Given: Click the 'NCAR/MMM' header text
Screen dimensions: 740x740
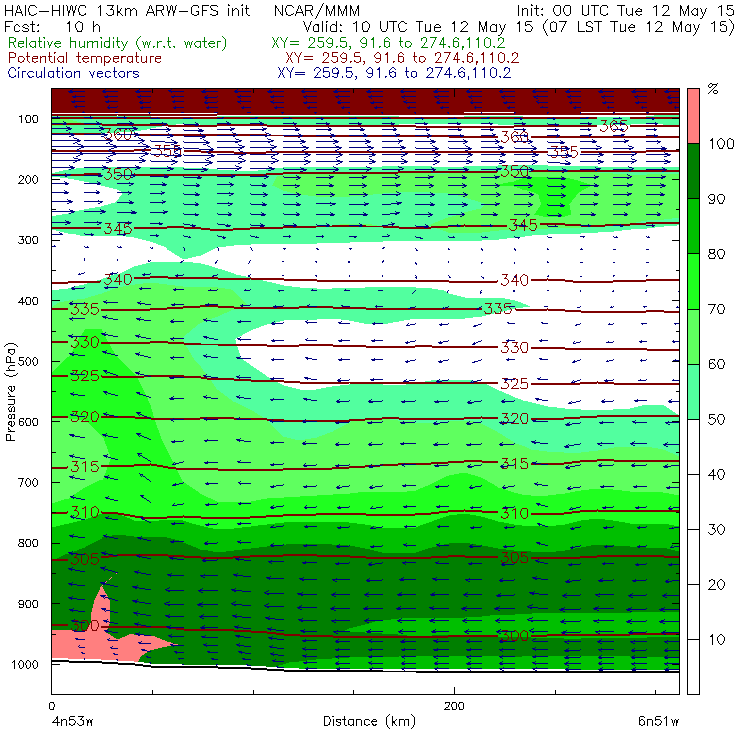Looking at the screenshot, I should coord(317,10).
